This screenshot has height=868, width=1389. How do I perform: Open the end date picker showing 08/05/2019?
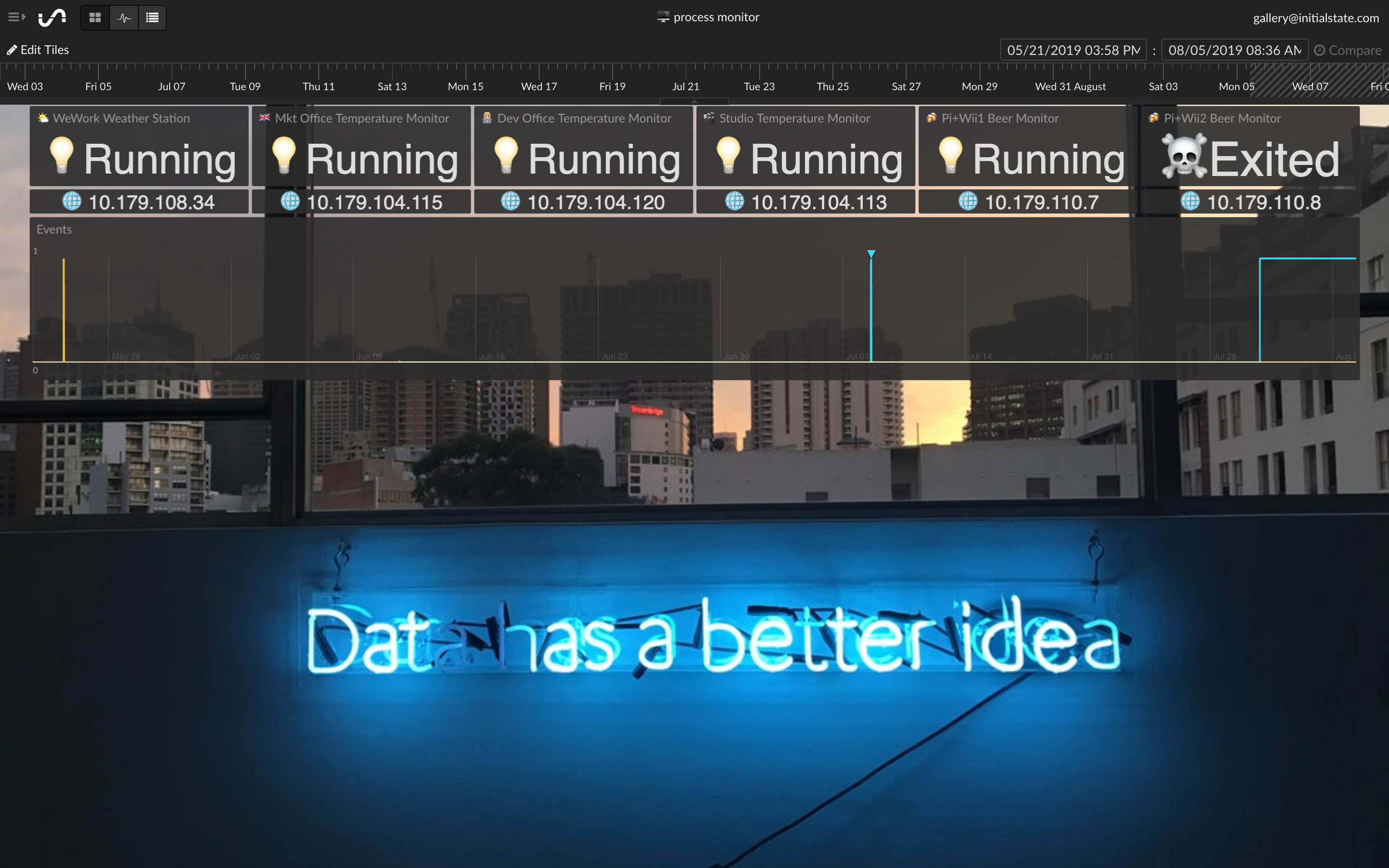pyautogui.click(x=1233, y=50)
